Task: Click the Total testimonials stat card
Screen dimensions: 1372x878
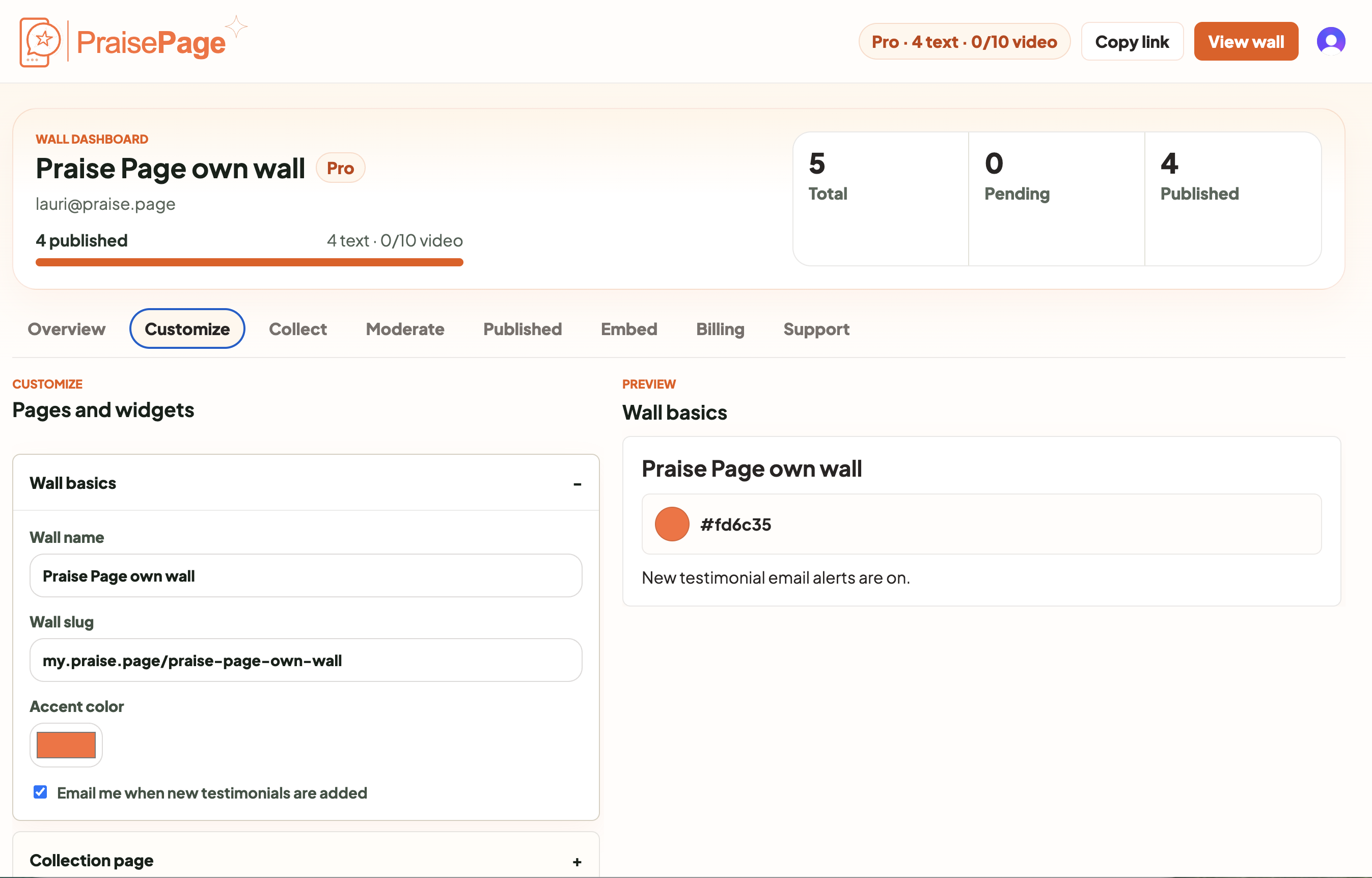Action: coord(881,199)
